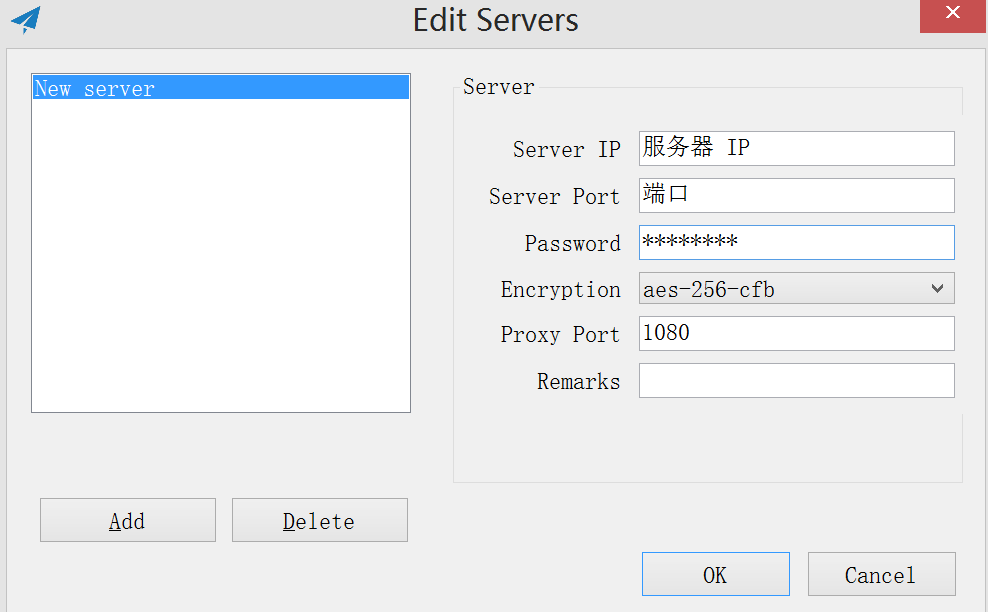Click the Remarks label text
This screenshot has width=988, height=612.
578,381
